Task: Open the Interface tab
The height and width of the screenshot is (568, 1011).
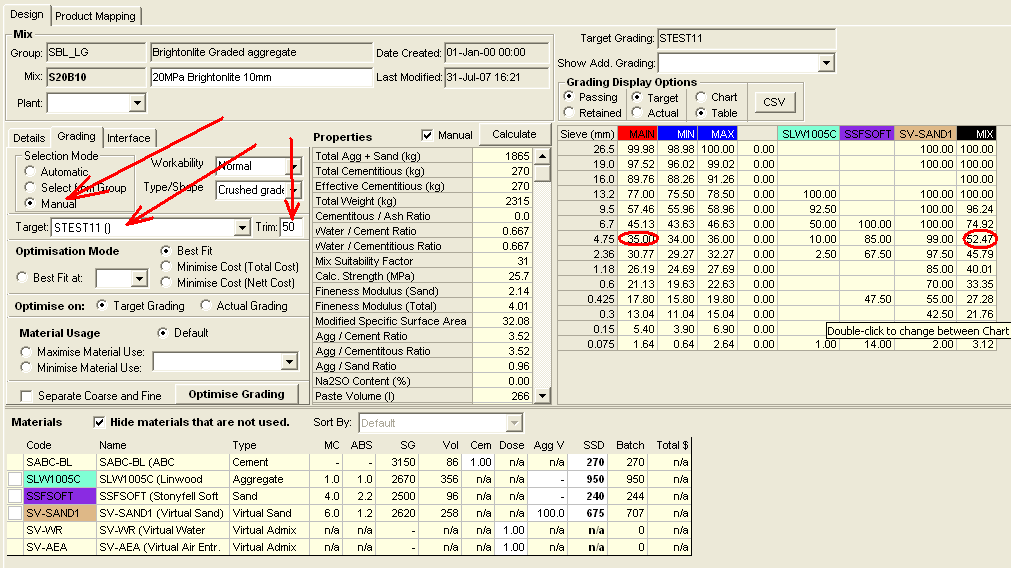Action: [128, 138]
